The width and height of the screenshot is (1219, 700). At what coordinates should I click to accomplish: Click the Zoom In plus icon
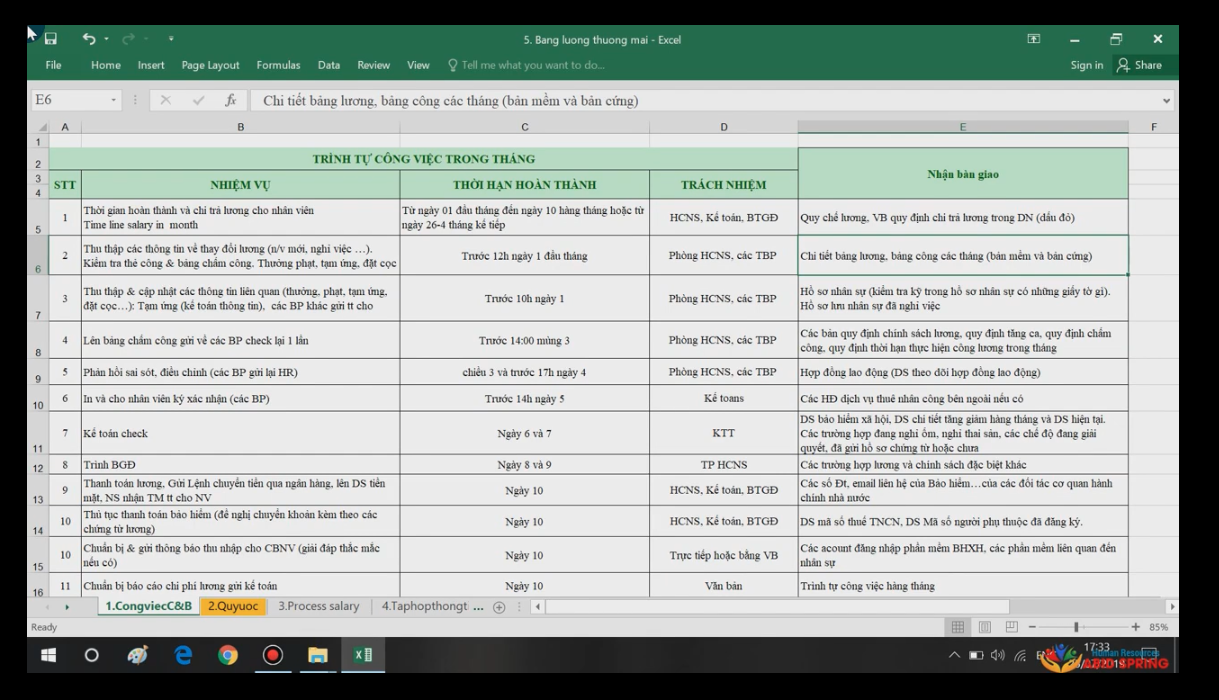pos(1135,627)
